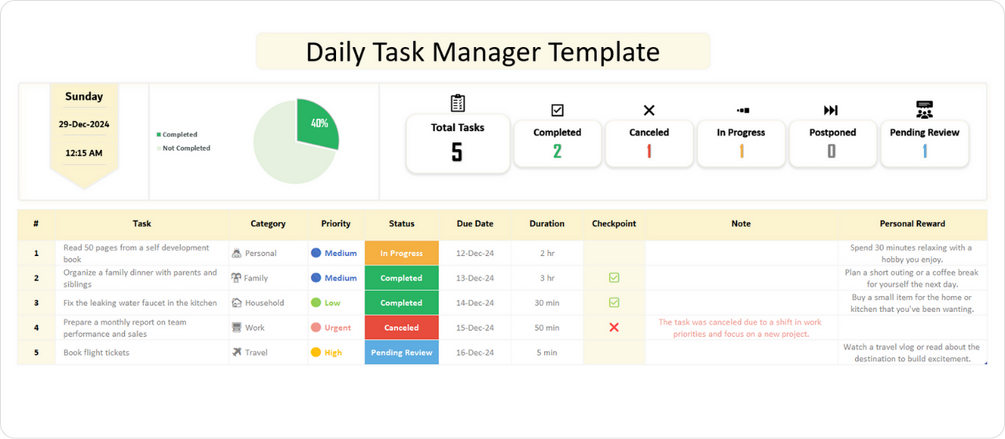Click the Sunday day label
The height and width of the screenshot is (439, 1005).
coord(84,97)
